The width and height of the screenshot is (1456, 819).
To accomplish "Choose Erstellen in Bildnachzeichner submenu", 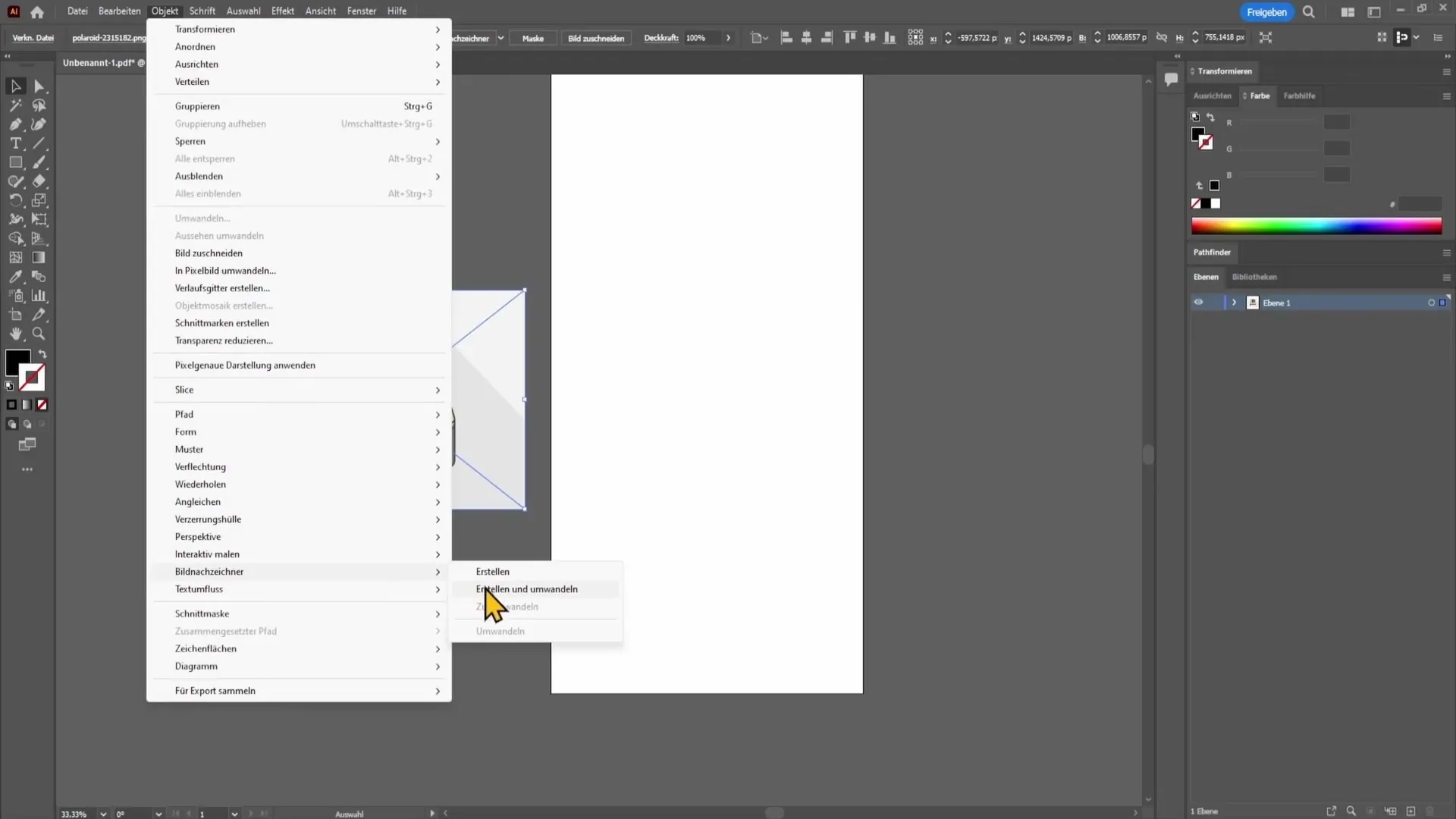I will [x=537, y=572].
